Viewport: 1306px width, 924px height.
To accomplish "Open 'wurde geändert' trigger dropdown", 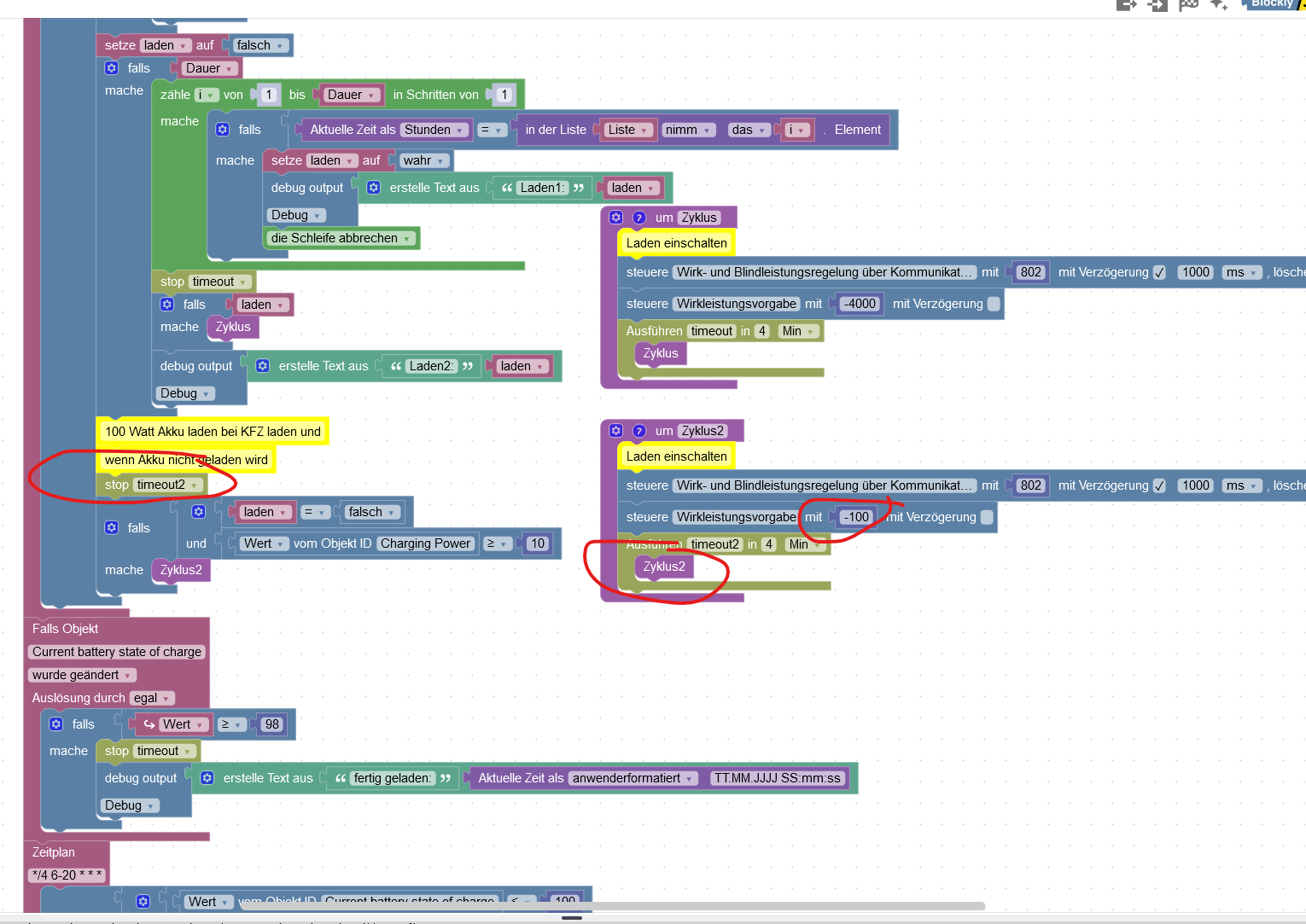I will pos(82,675).
